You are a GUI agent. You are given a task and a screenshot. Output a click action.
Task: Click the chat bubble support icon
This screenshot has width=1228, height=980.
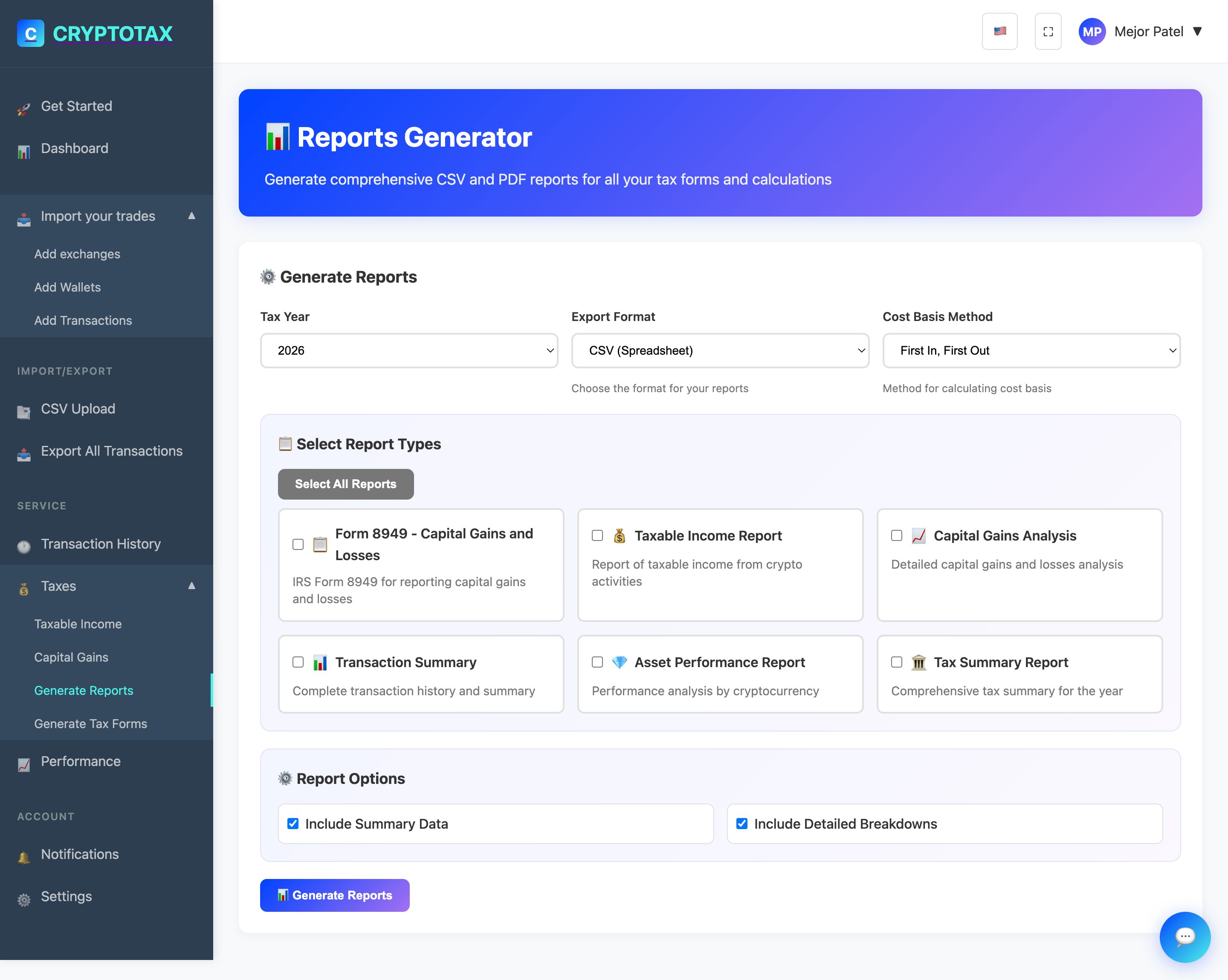click(x=1185, y=937)
